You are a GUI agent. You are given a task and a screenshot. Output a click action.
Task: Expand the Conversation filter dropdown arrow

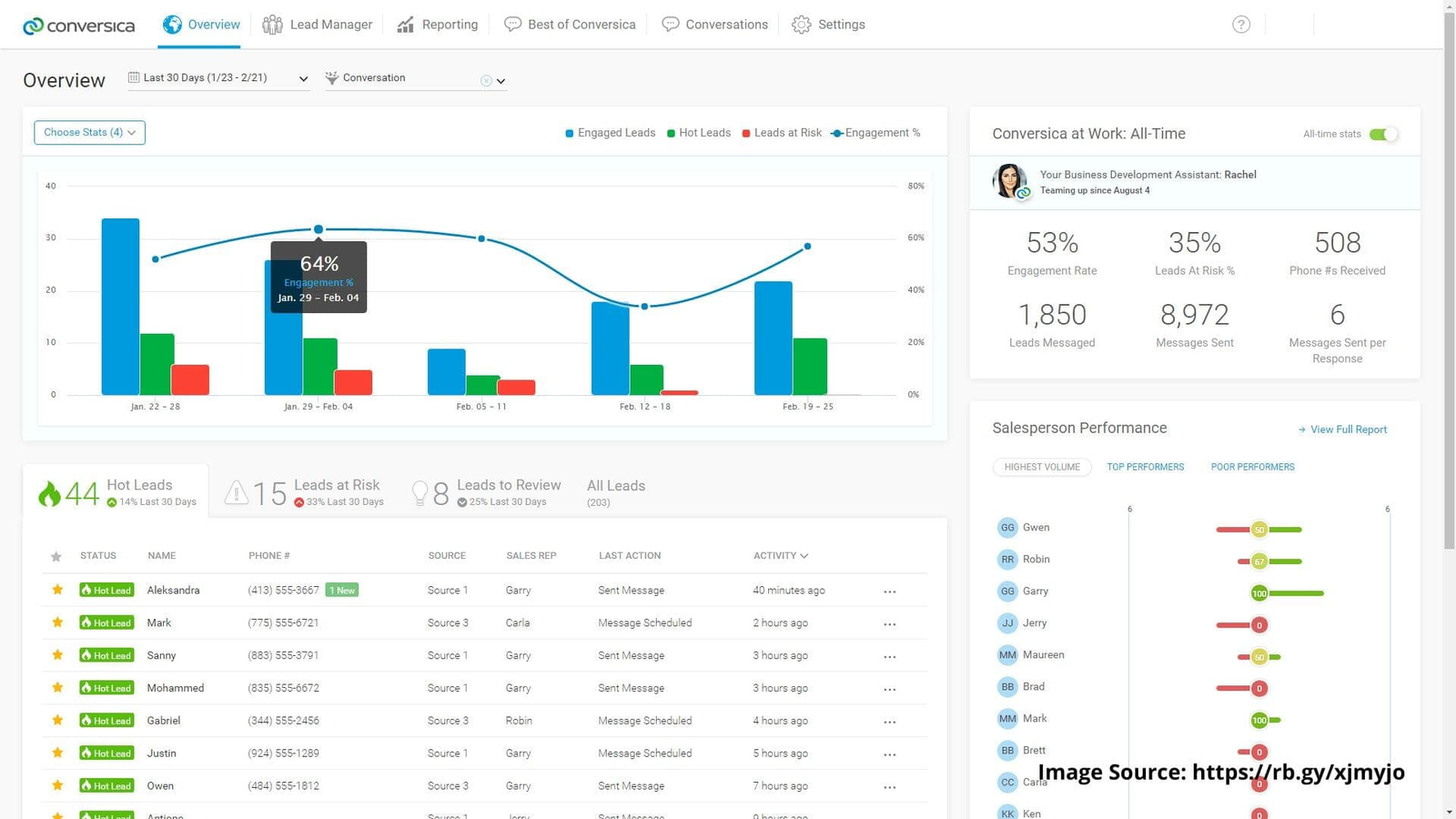(500, 81)
